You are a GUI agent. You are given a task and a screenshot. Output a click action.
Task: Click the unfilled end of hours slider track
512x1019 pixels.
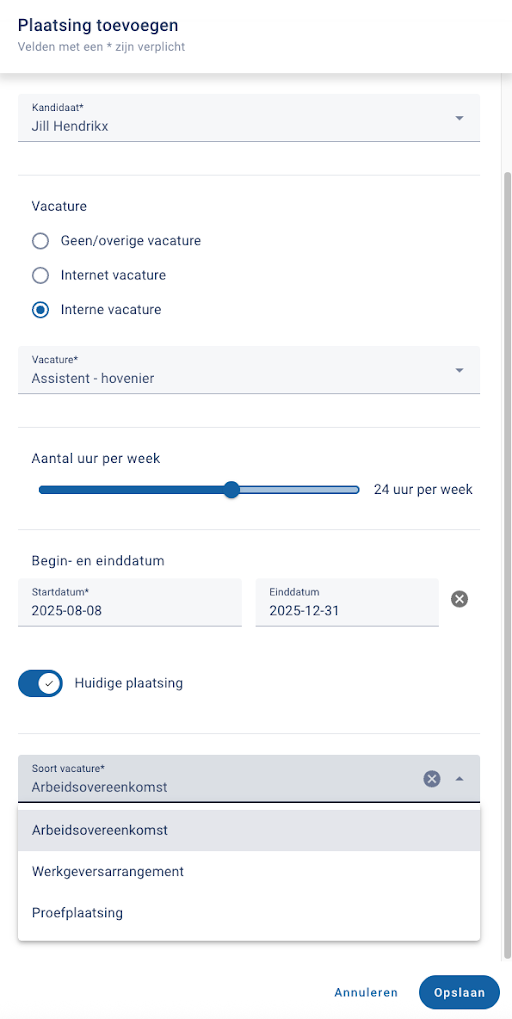[299, 490]
